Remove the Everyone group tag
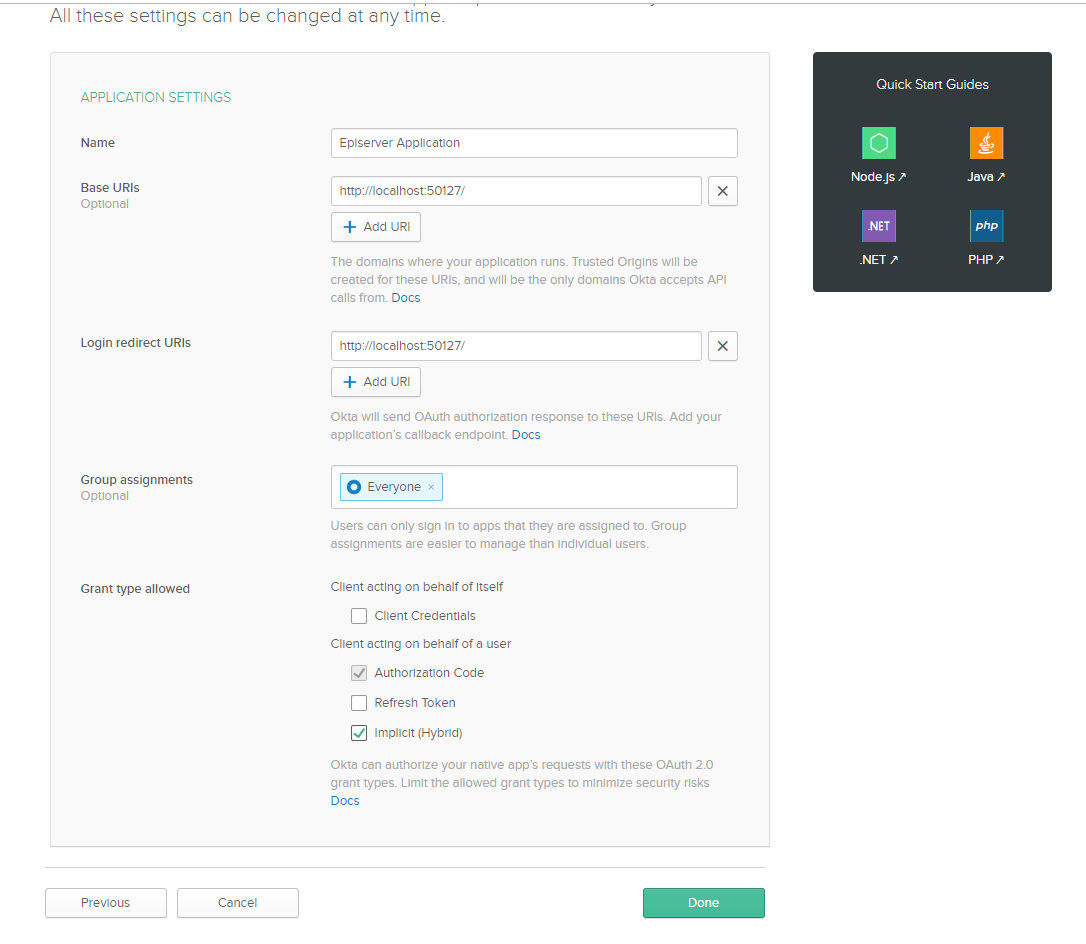Image resolution: width=1086 pixels, height=944 pixels. click(431, 487)
